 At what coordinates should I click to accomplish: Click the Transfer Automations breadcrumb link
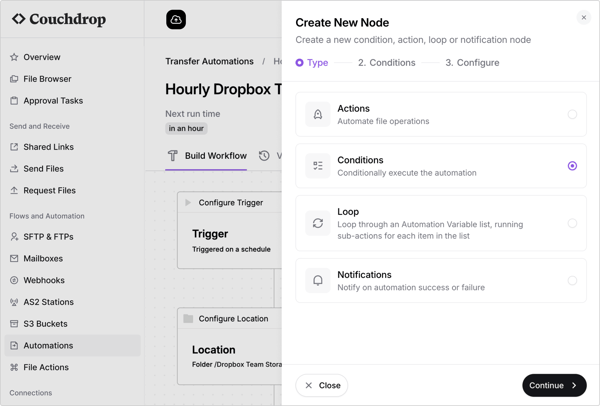point(209,61)
